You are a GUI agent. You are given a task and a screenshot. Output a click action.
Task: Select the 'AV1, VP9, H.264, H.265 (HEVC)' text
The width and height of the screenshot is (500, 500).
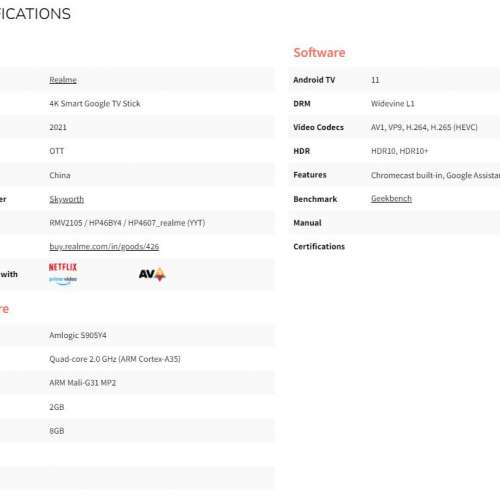424,127
